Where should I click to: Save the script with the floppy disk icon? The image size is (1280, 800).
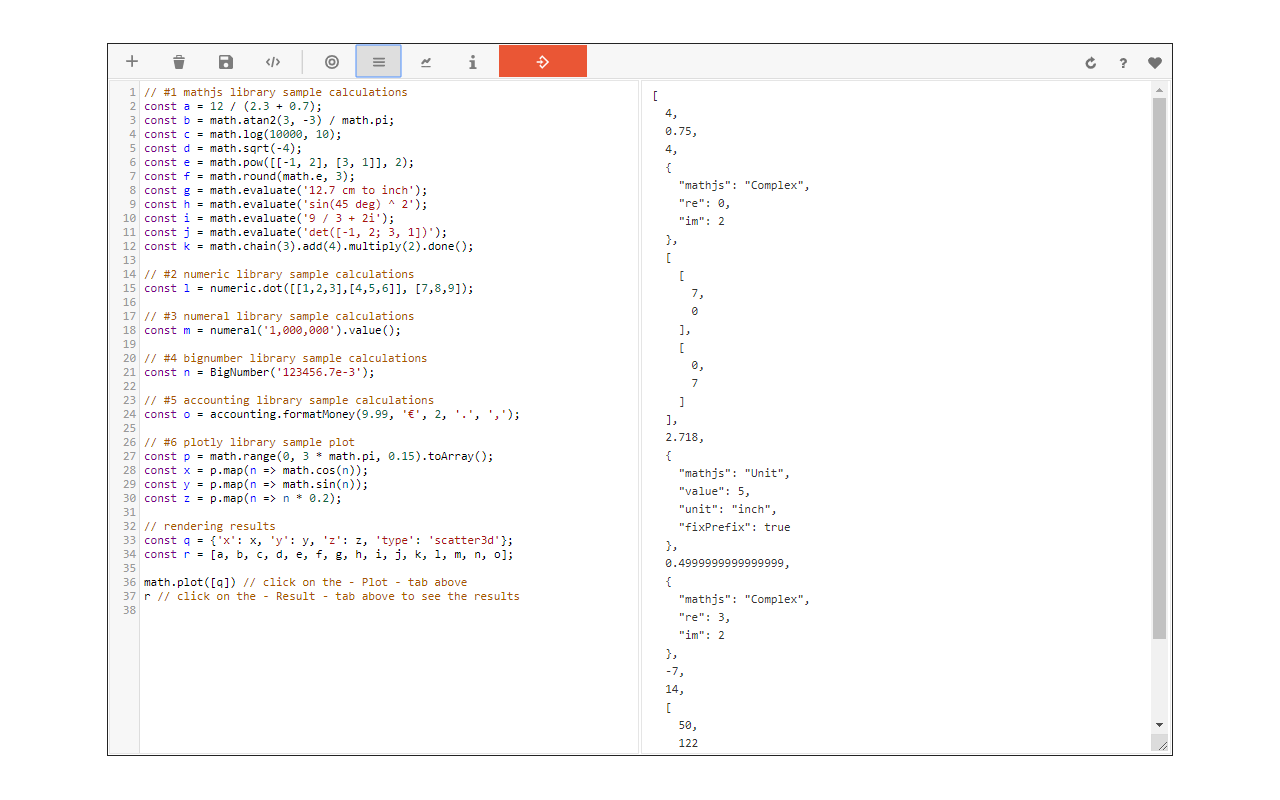(226, 62)
